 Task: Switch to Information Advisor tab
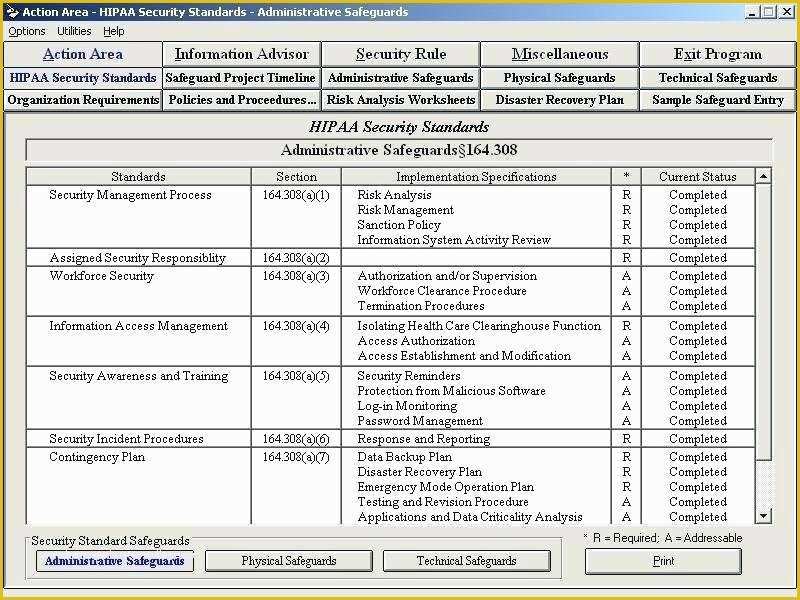(x=241, y=54)
